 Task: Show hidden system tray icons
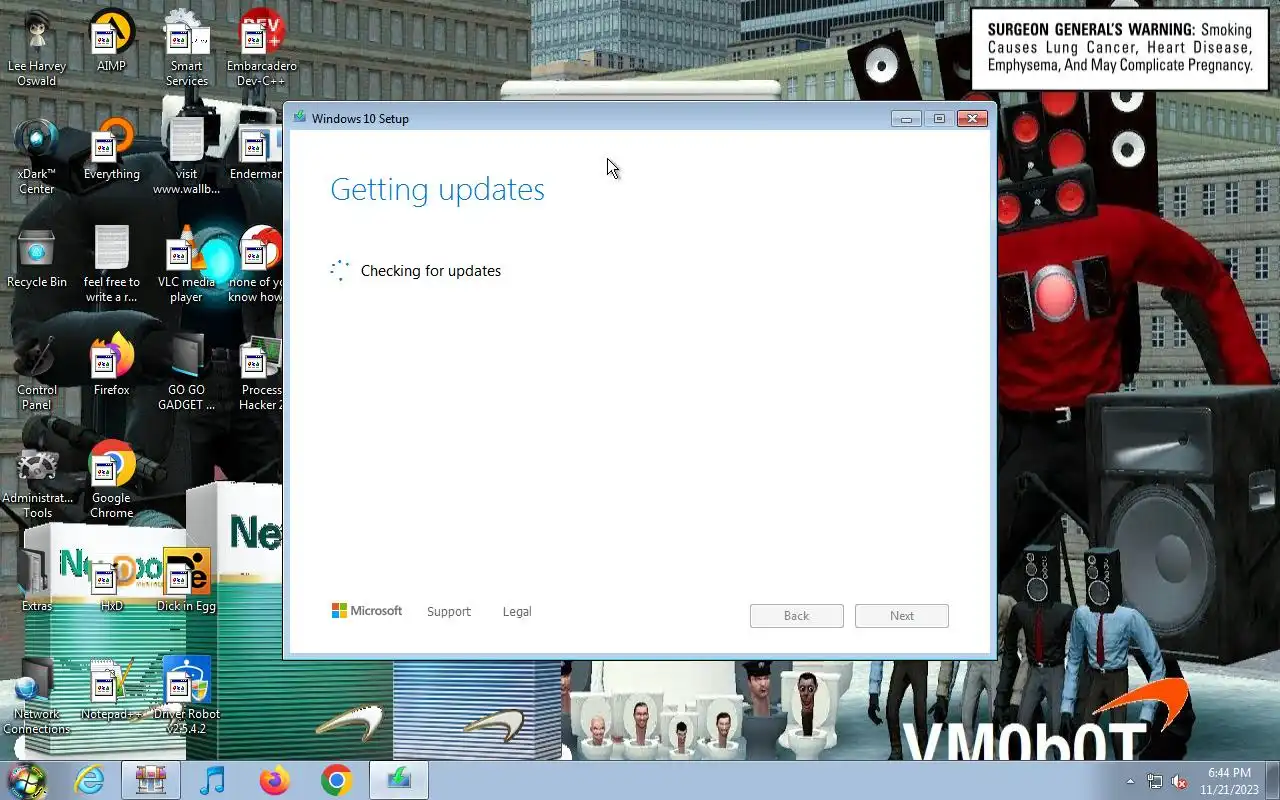pyautogui.click(x=1131, y=781)
